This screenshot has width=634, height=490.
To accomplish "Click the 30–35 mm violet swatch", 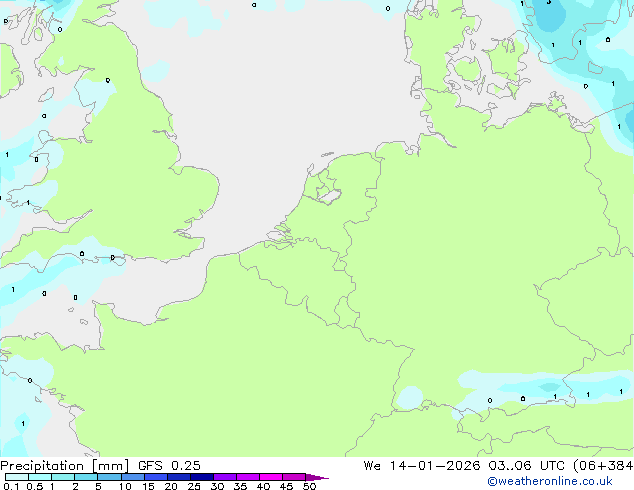I will click(x=225, y=477).
